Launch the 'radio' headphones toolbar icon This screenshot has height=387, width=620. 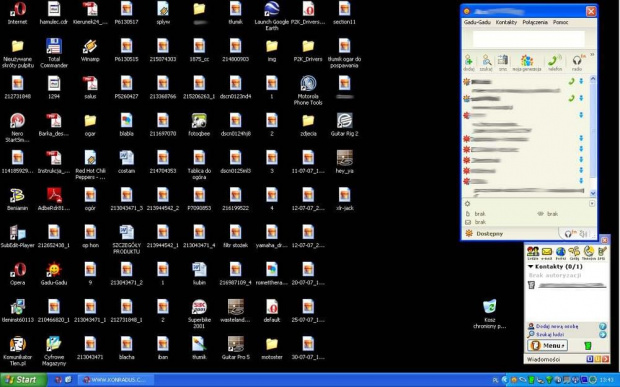pyautogui.click(x=577, y=62)
